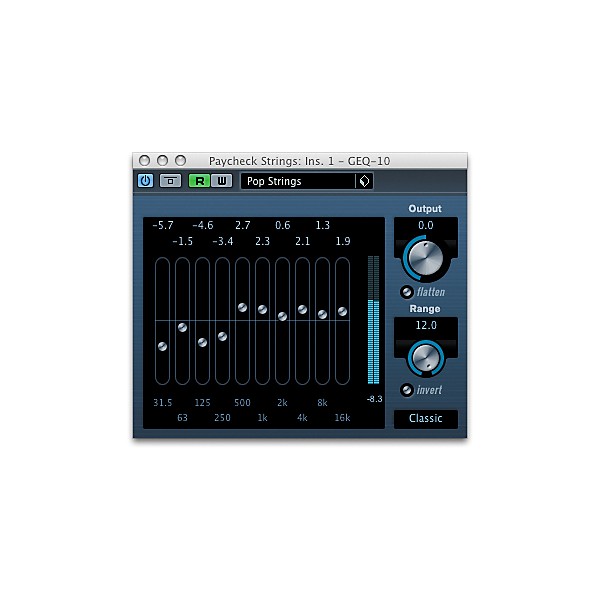
Task: Click the 2.1 gain value
Action: (302, 241)
